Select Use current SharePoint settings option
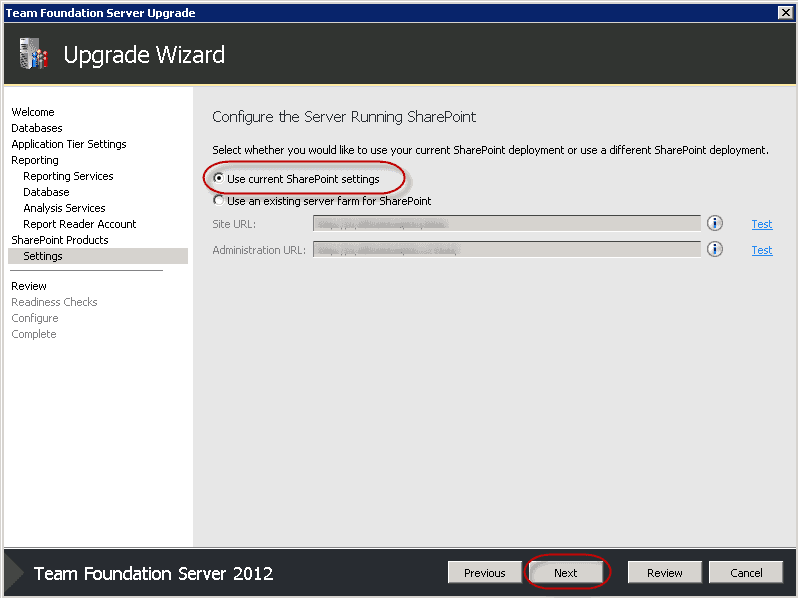Viewport: 798px width, 598px height. point(219,179)
